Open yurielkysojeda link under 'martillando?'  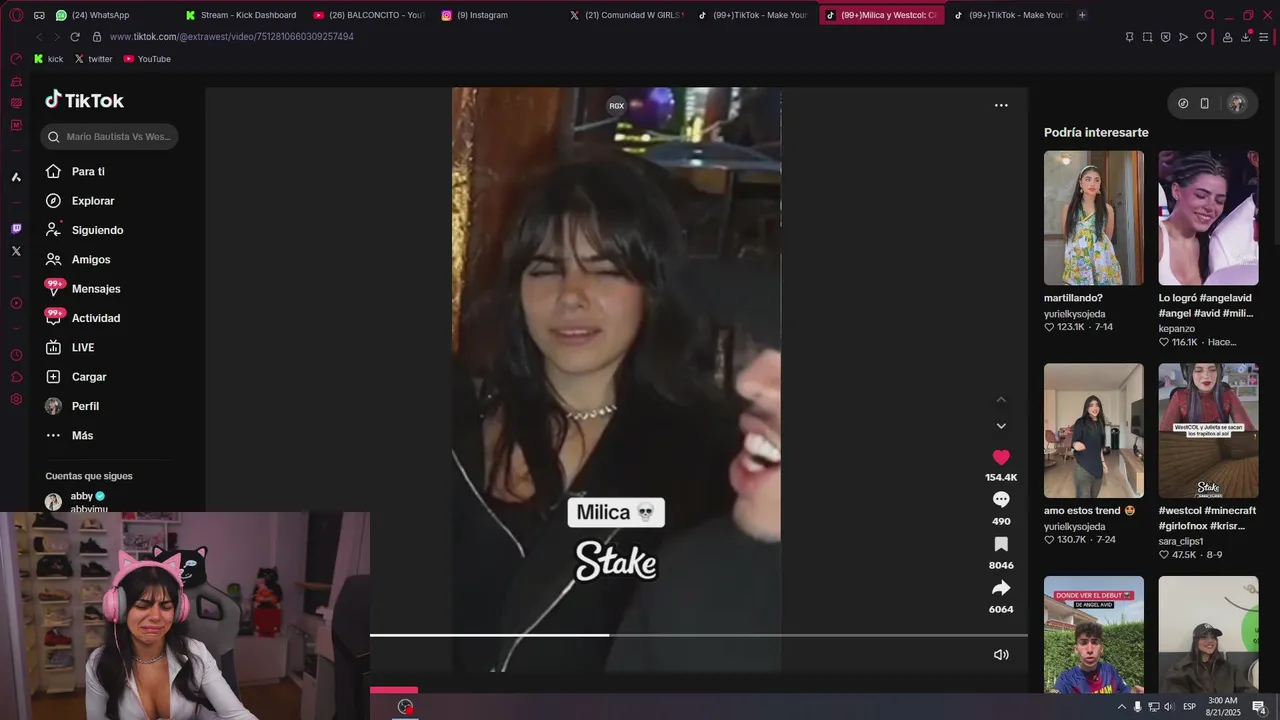coord(1075,314)
